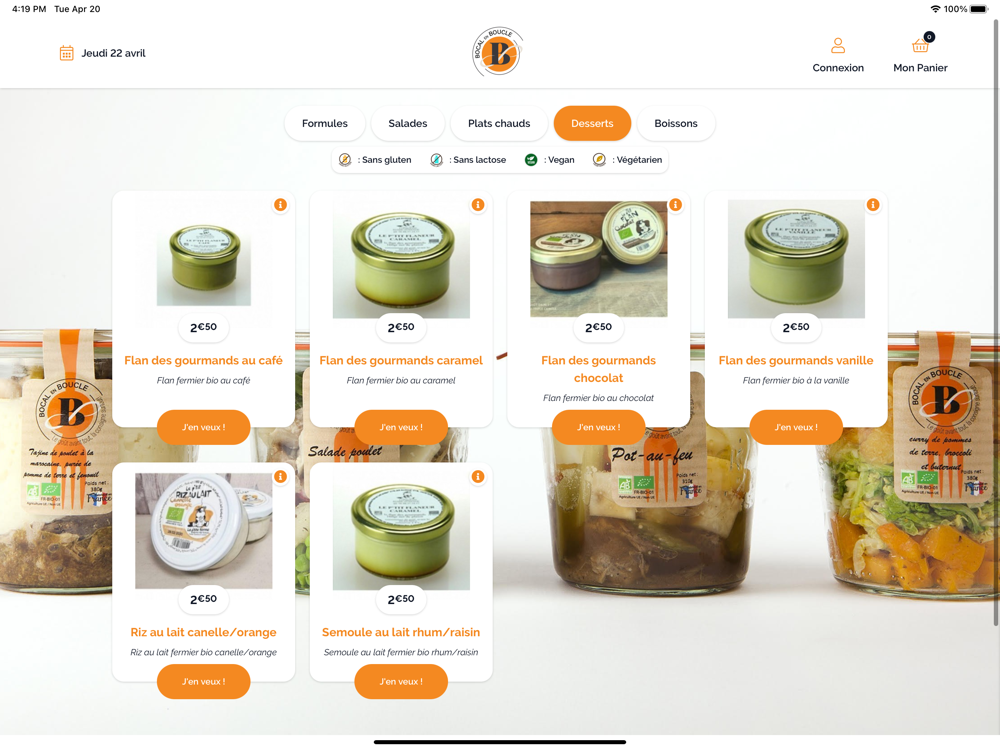Click the Bocal en Boucle logo
The width and height of the screenshot is (1000, 750).
pyautogui.click(x=498, y=52)
